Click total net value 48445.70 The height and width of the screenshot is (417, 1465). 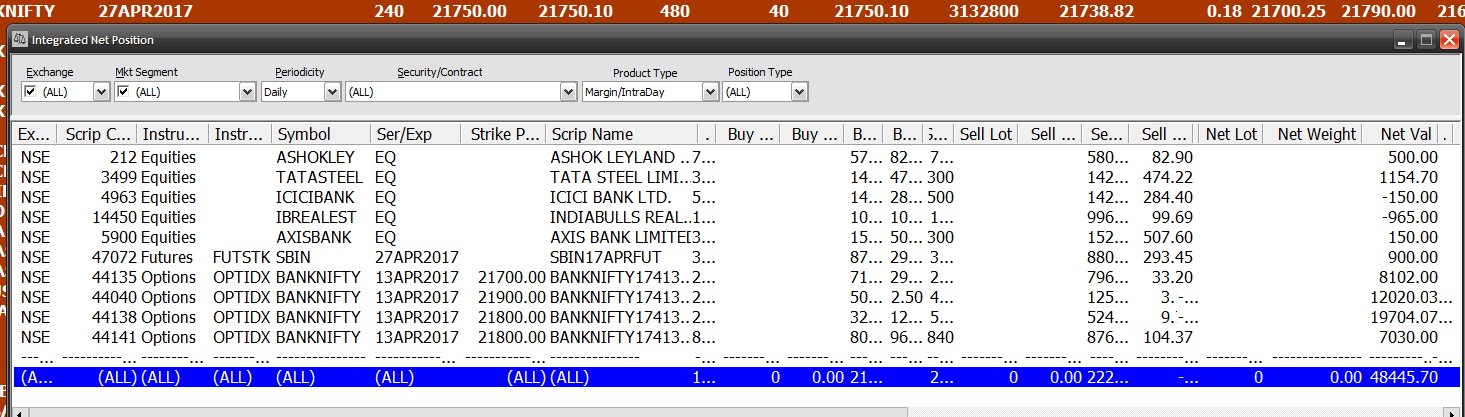1403,377
